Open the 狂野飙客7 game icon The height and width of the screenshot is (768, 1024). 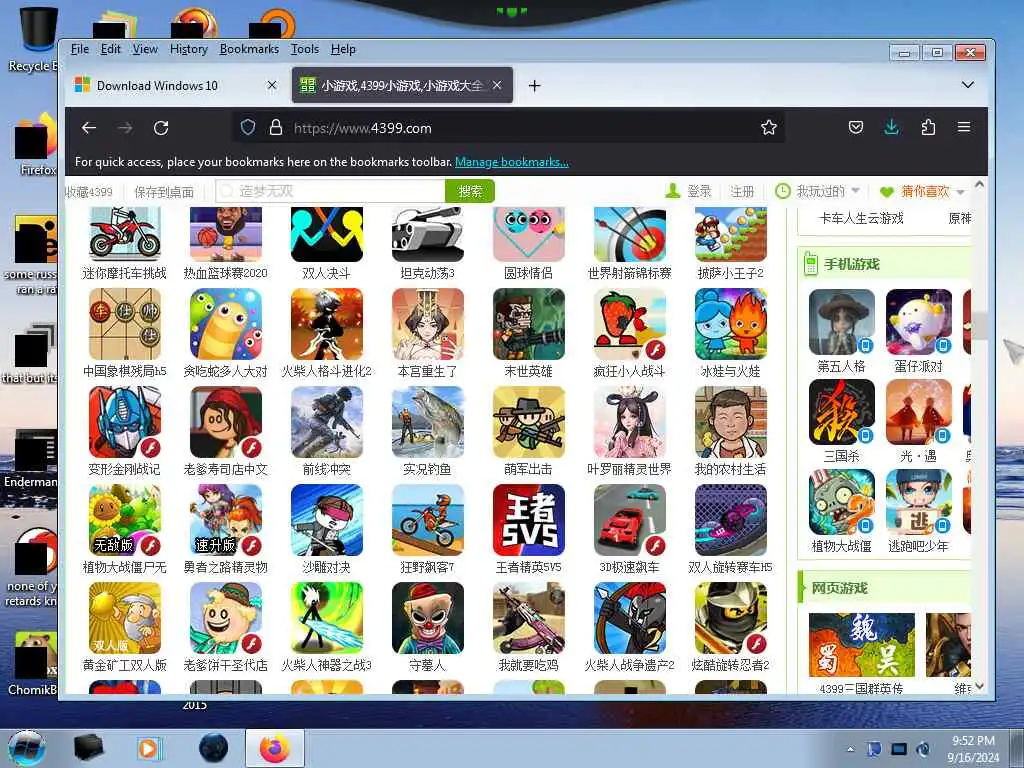(x=428, y=520)
